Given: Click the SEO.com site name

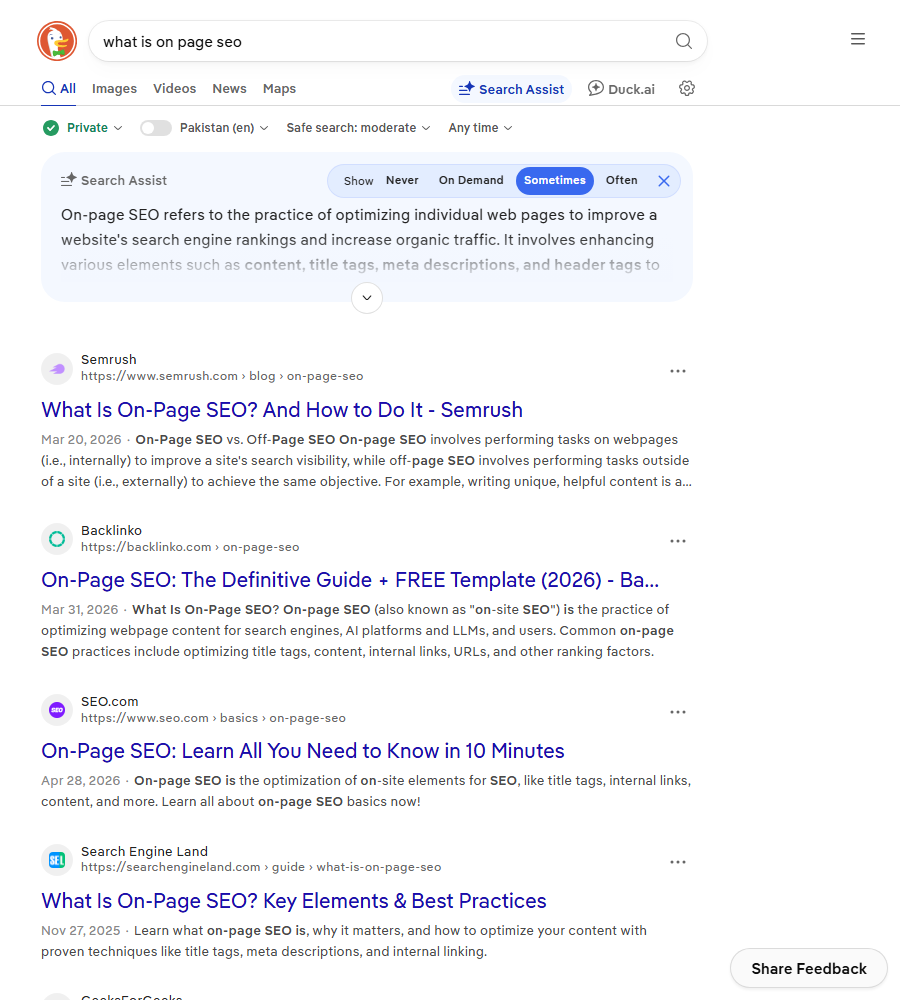Looking at the screenshot, I should click(109, 702).
